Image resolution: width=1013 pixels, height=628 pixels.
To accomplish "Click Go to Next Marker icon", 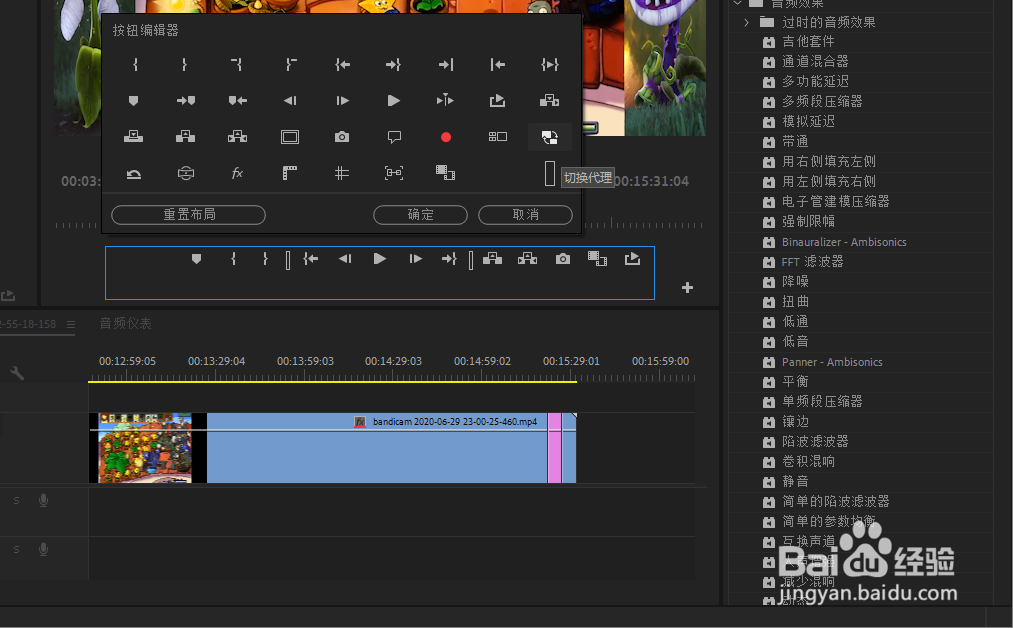I will (186, 101).
